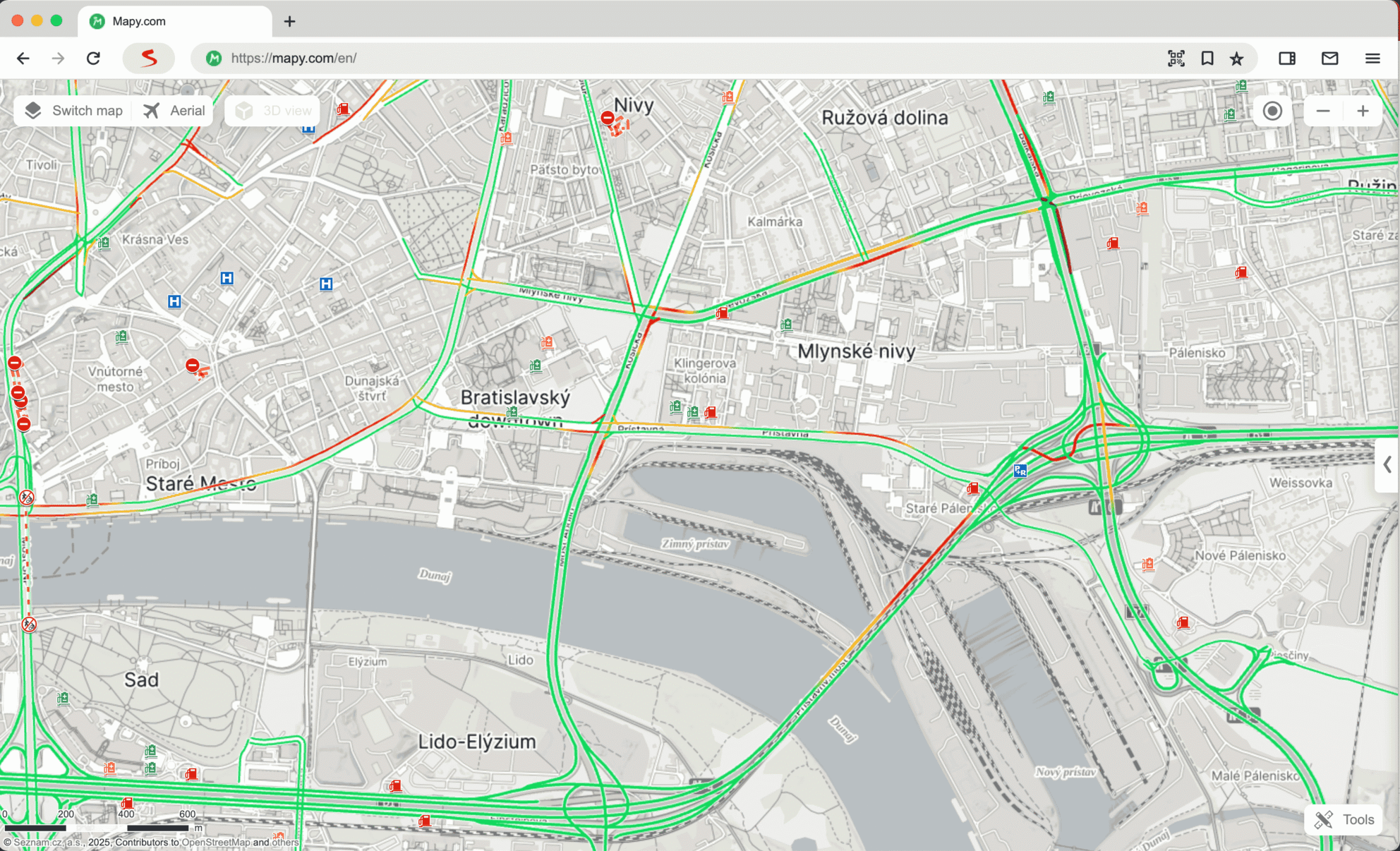Open the Tools panel
The width and height of the screenshot is (1400, 851).
coord(1344,819)
